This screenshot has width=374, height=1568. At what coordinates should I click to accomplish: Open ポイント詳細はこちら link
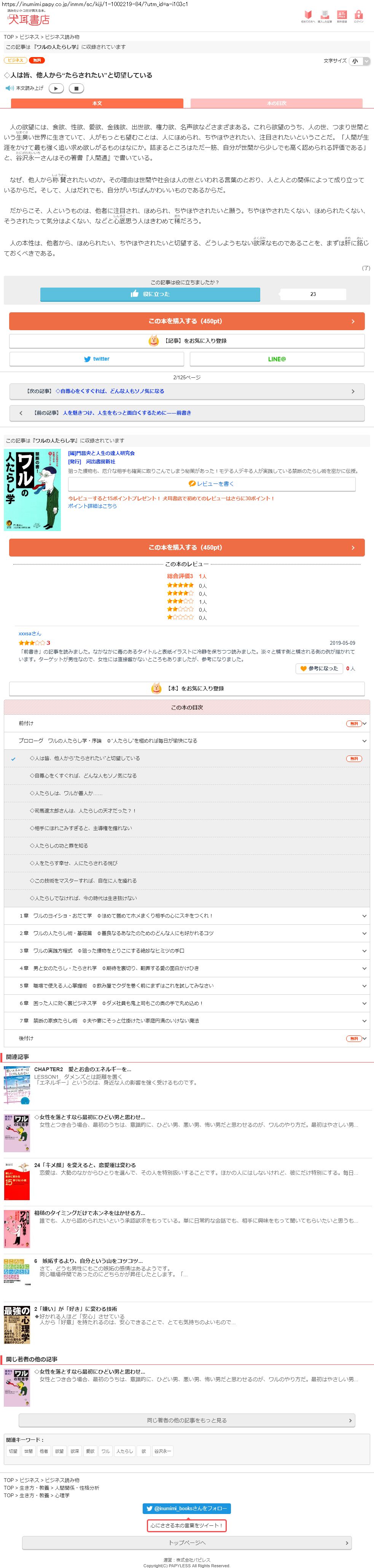click(x=92, y=506)
